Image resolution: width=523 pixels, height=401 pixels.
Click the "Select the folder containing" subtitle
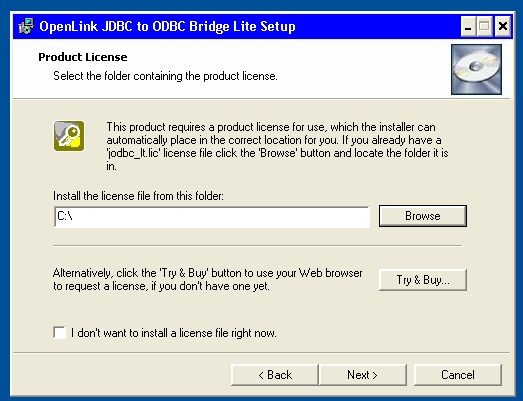pos(165,76)
